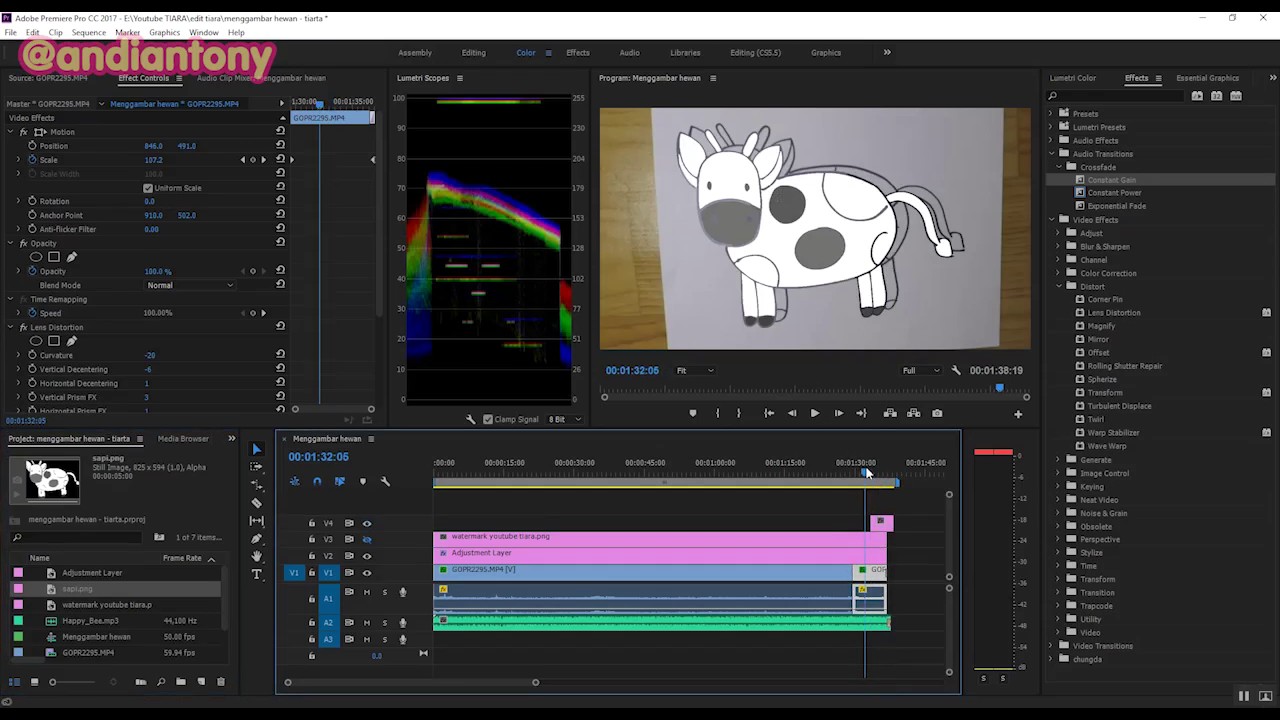Play the sequence in the Program monitor
Screen dimensions: 1280x720
[x=814, y=413]
